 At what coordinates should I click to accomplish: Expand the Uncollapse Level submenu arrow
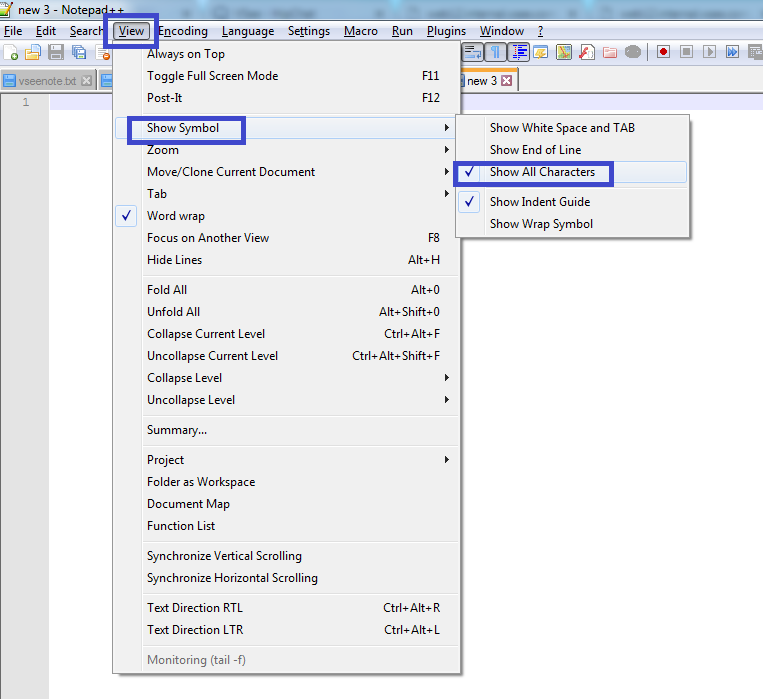tap(446, 400)
